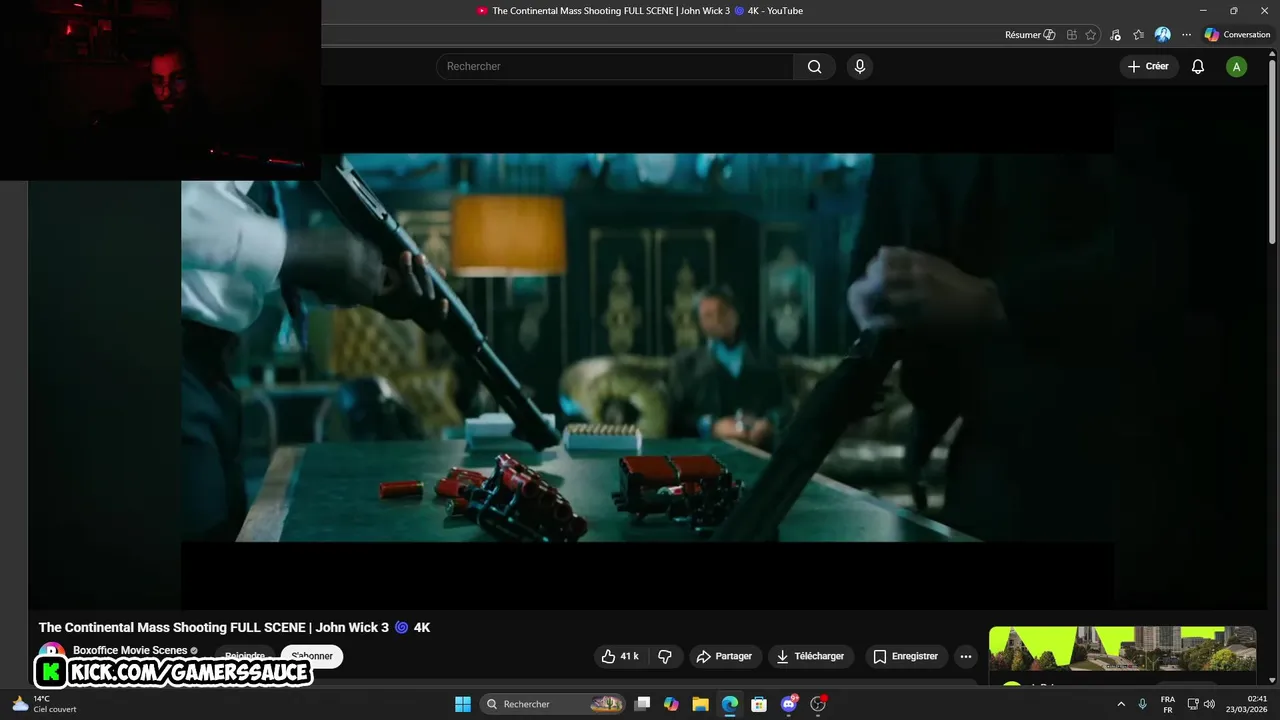Click the taskbar Rechercher search box
Image resolution: width=1280 pixels, height=720 pixels.
pyautogui.click(x=553, y=704)
